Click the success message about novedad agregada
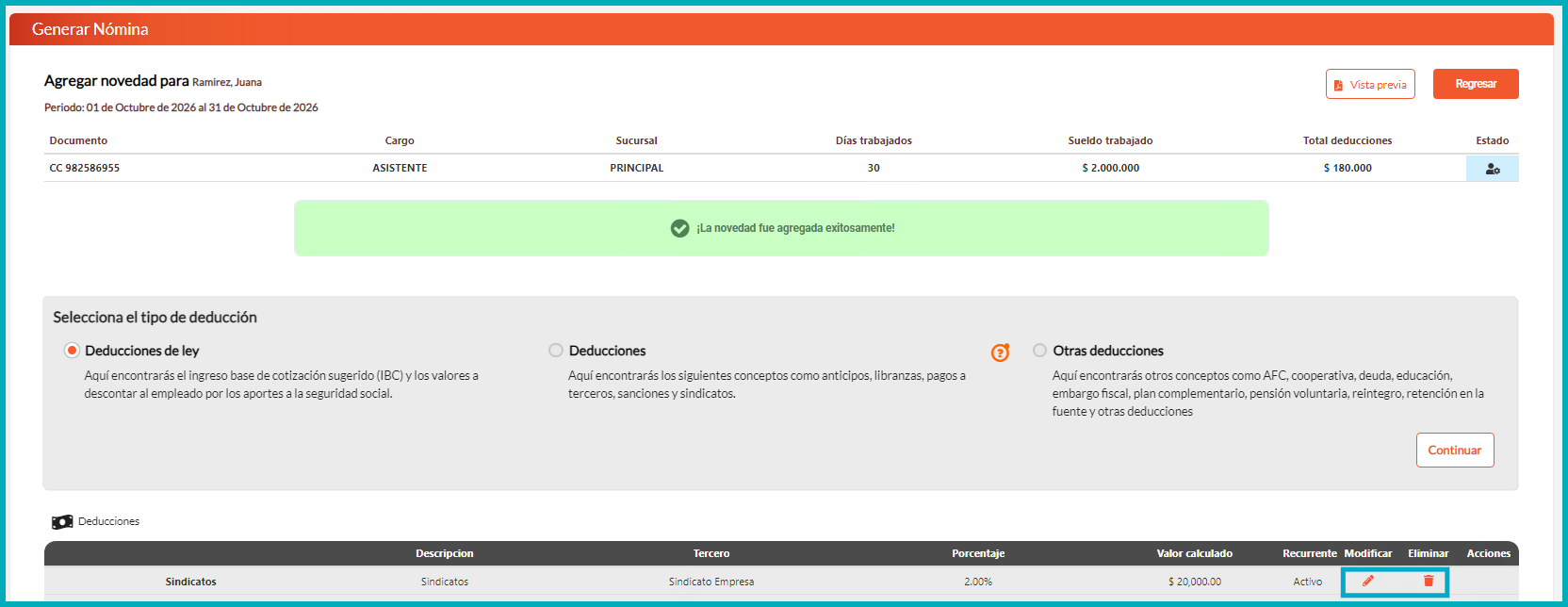 click(x=796, y=228)
